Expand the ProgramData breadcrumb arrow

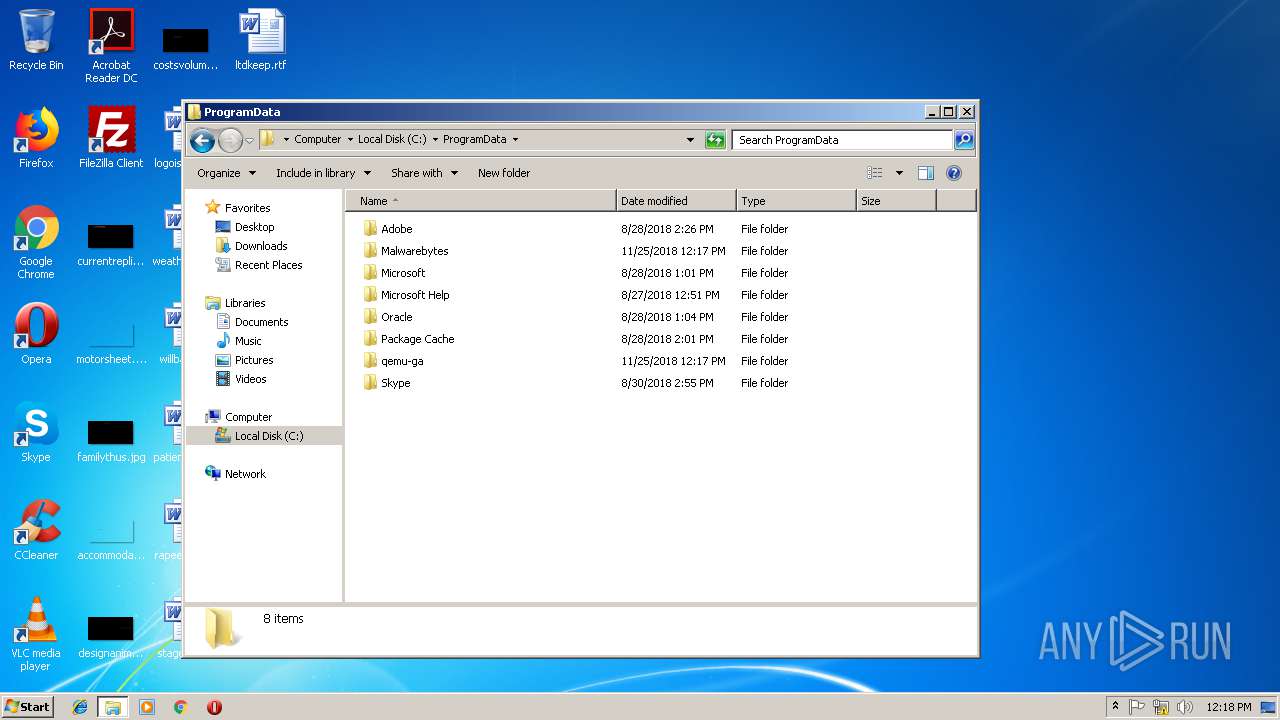[515, 140]
